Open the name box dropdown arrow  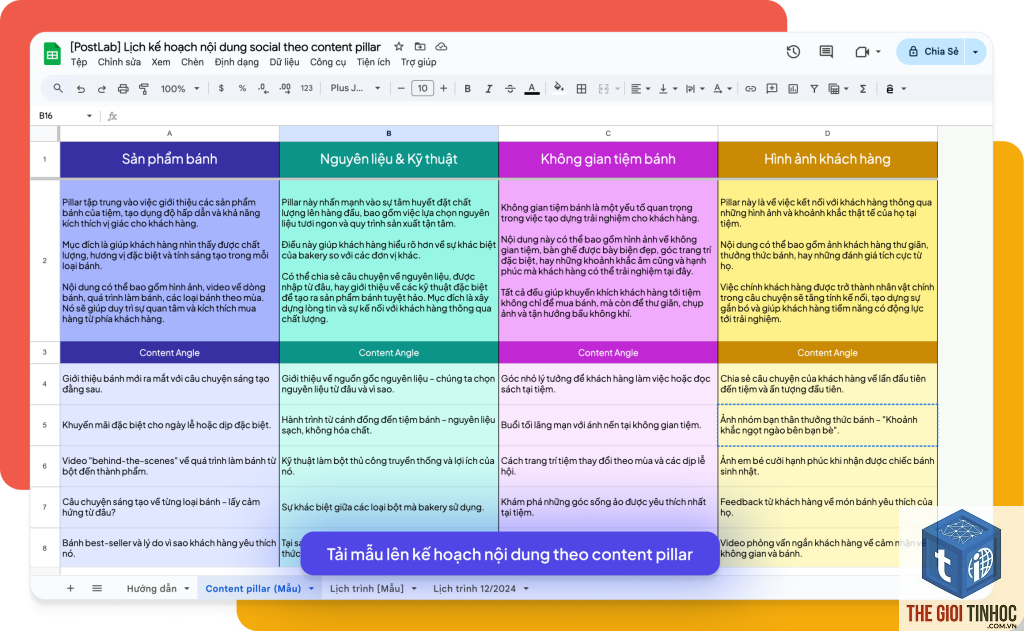point(89,116)
